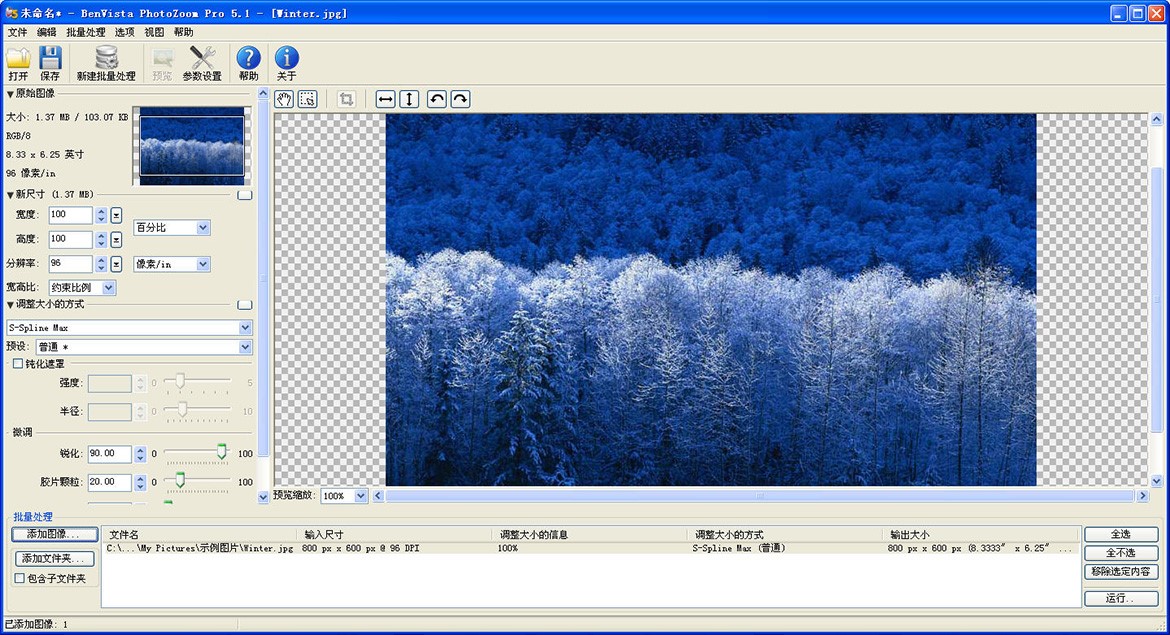Click the 强度 slider handle
1170x635 pixels.
[x=180, y=381]
